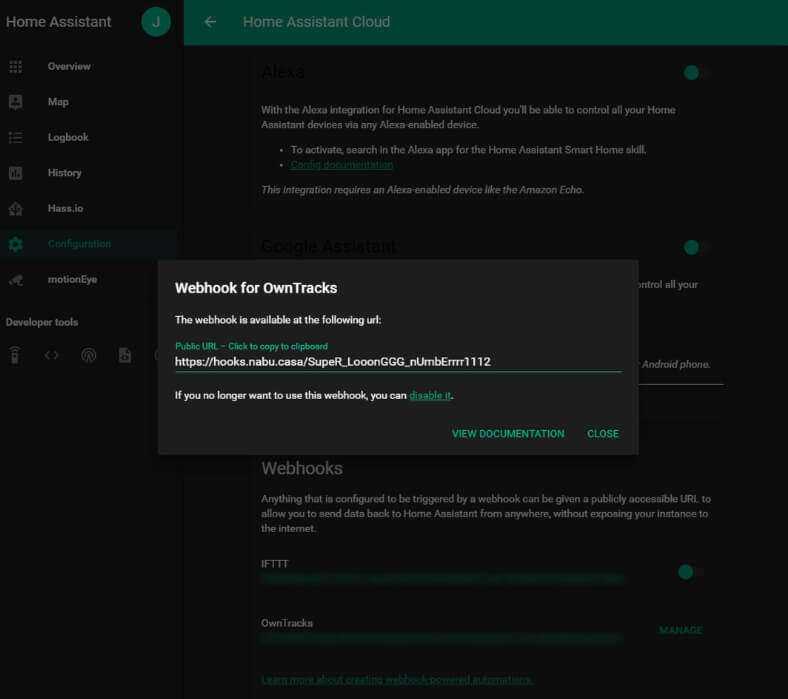The image size is (788, 699).
Task: Click the Developer tools heading
Action: 42,322
